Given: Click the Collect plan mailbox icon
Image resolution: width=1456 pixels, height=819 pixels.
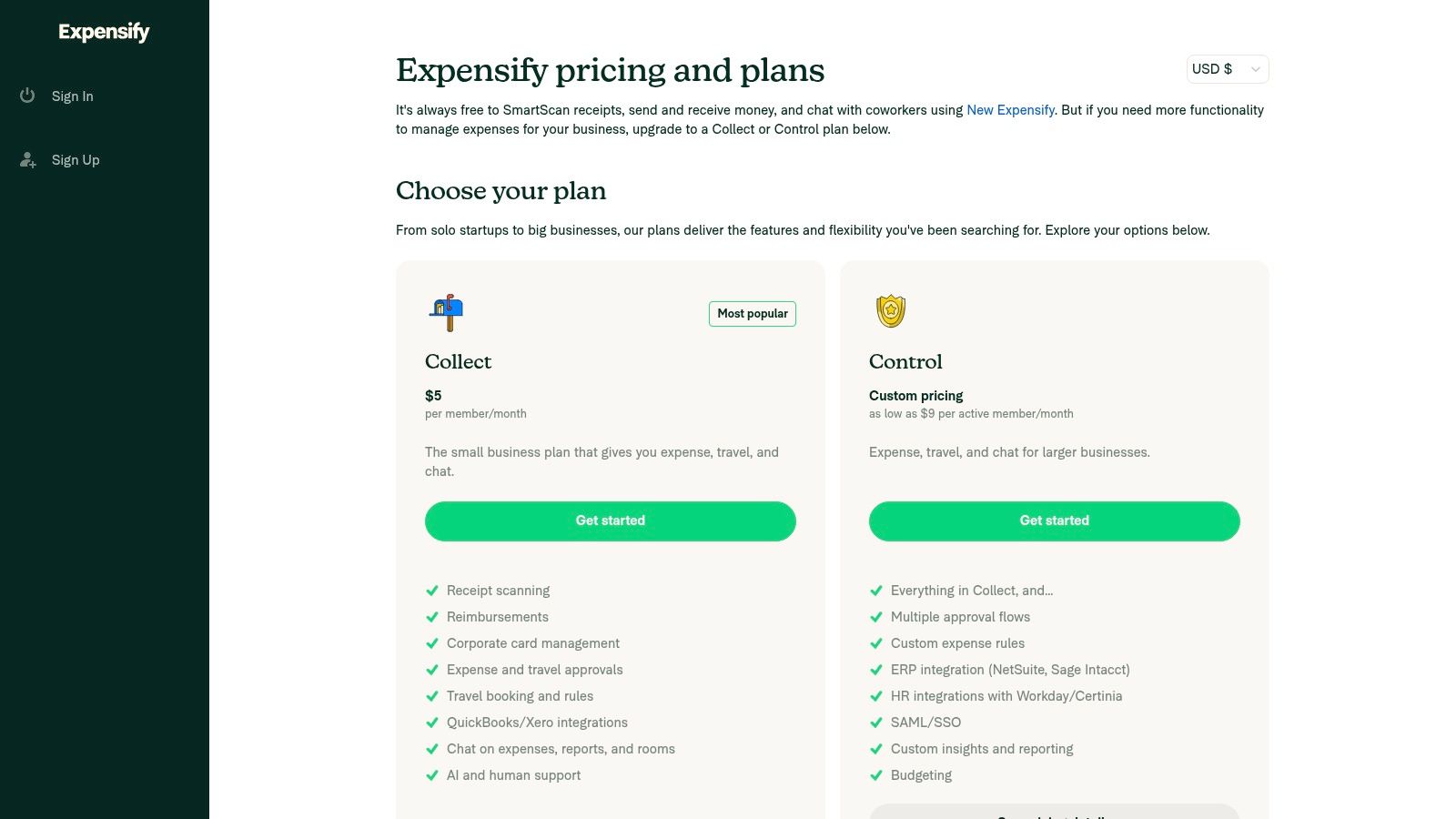Looking at the screenshot, I should (x=446, y=312).
